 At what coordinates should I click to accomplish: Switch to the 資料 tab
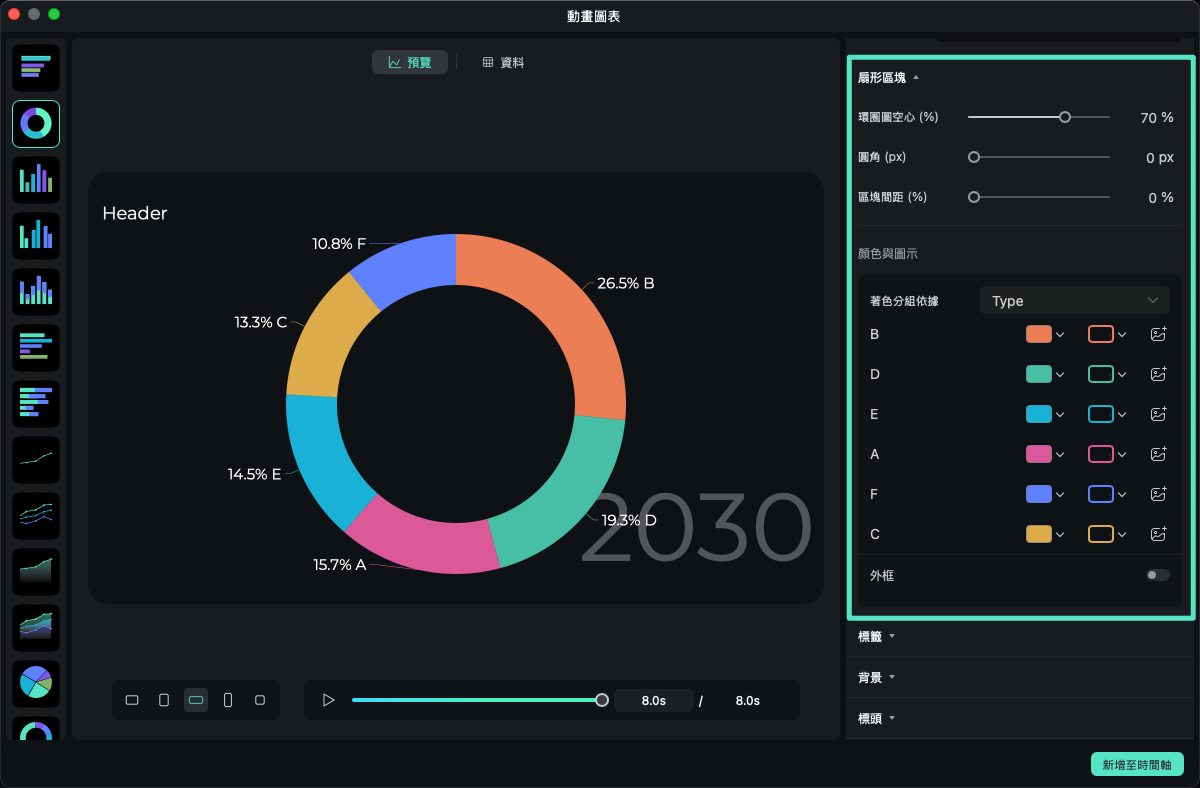[503, 62]
